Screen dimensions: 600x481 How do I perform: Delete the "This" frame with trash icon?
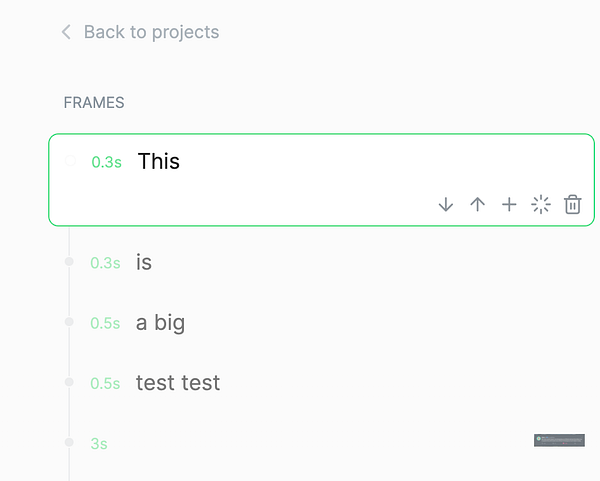[x=573, y=205]
